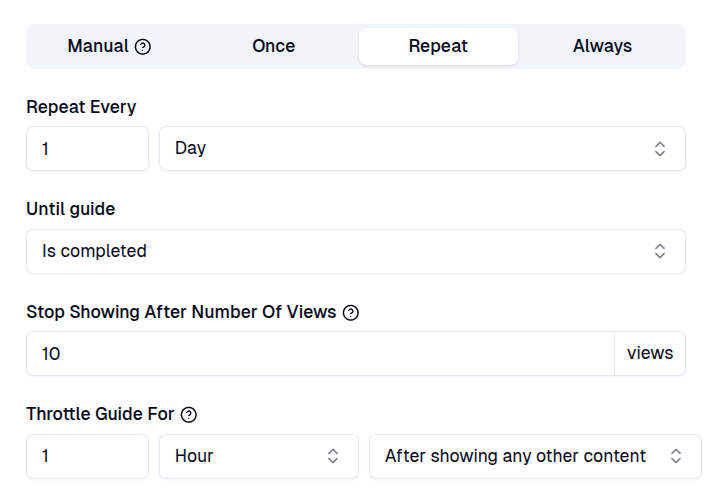
Task: Click chevron in After showing any other content
Action: pos(676,456)
